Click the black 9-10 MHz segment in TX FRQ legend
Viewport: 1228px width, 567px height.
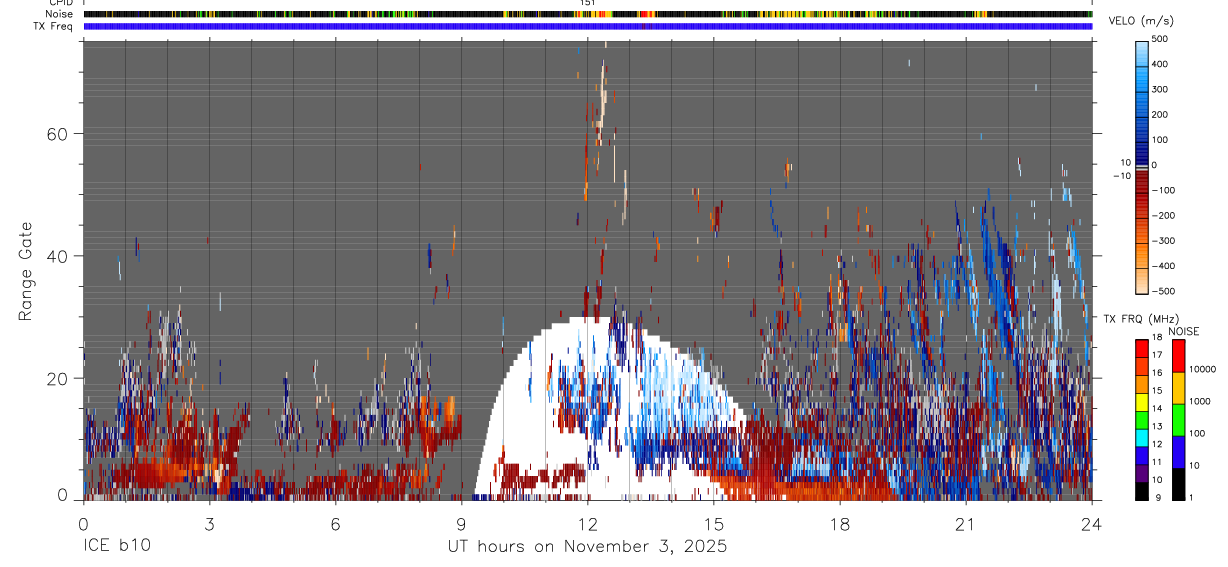[1142, 490]
